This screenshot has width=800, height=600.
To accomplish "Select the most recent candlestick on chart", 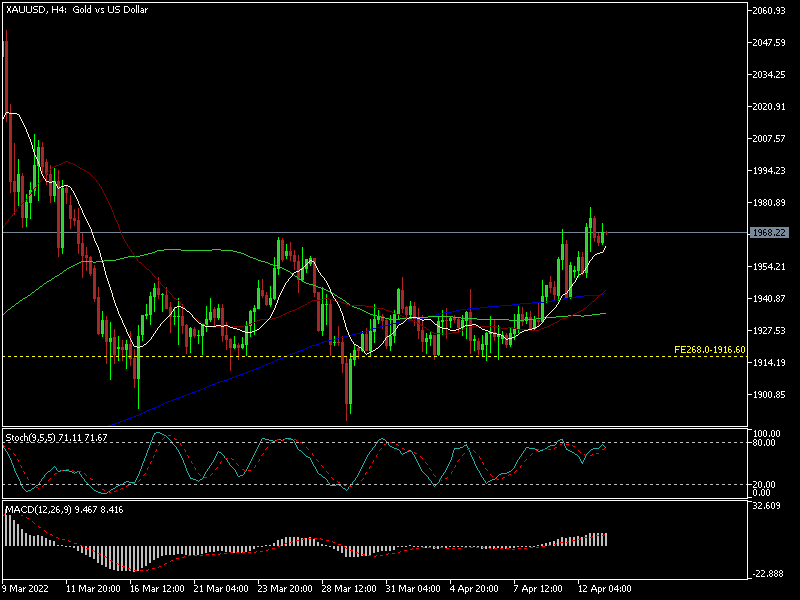I will point(604,235).
